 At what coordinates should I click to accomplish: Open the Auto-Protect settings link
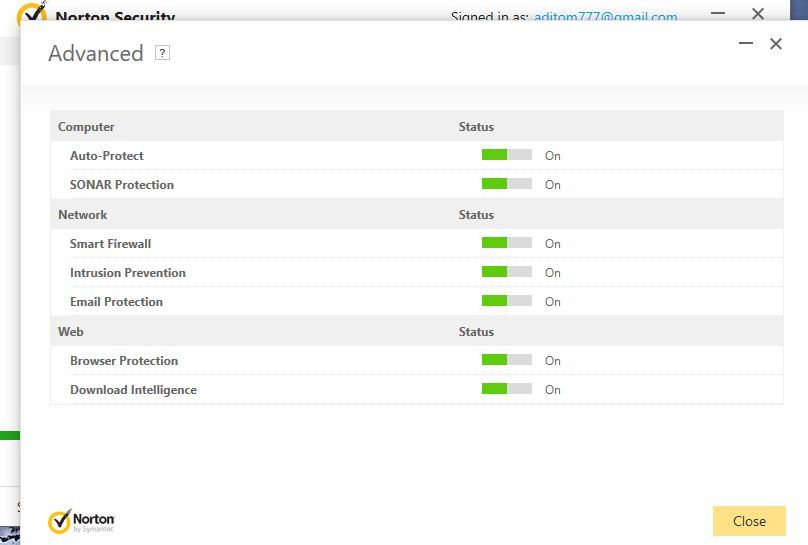coord(107,156)
